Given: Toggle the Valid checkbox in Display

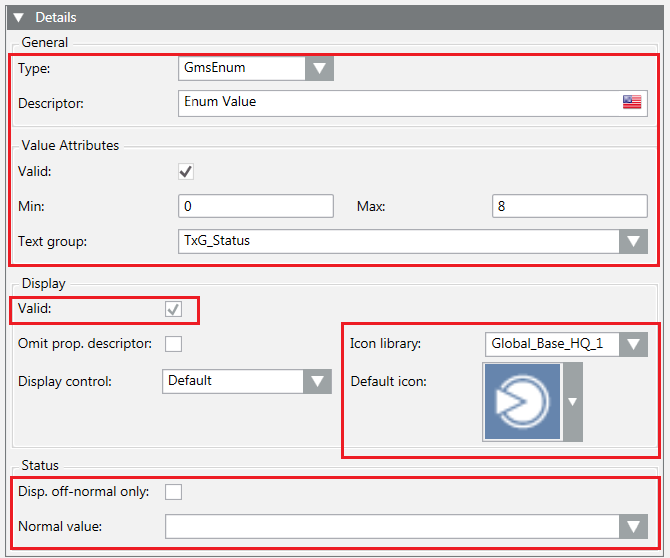Looking at the screenshot, I should tap(174, 310).
